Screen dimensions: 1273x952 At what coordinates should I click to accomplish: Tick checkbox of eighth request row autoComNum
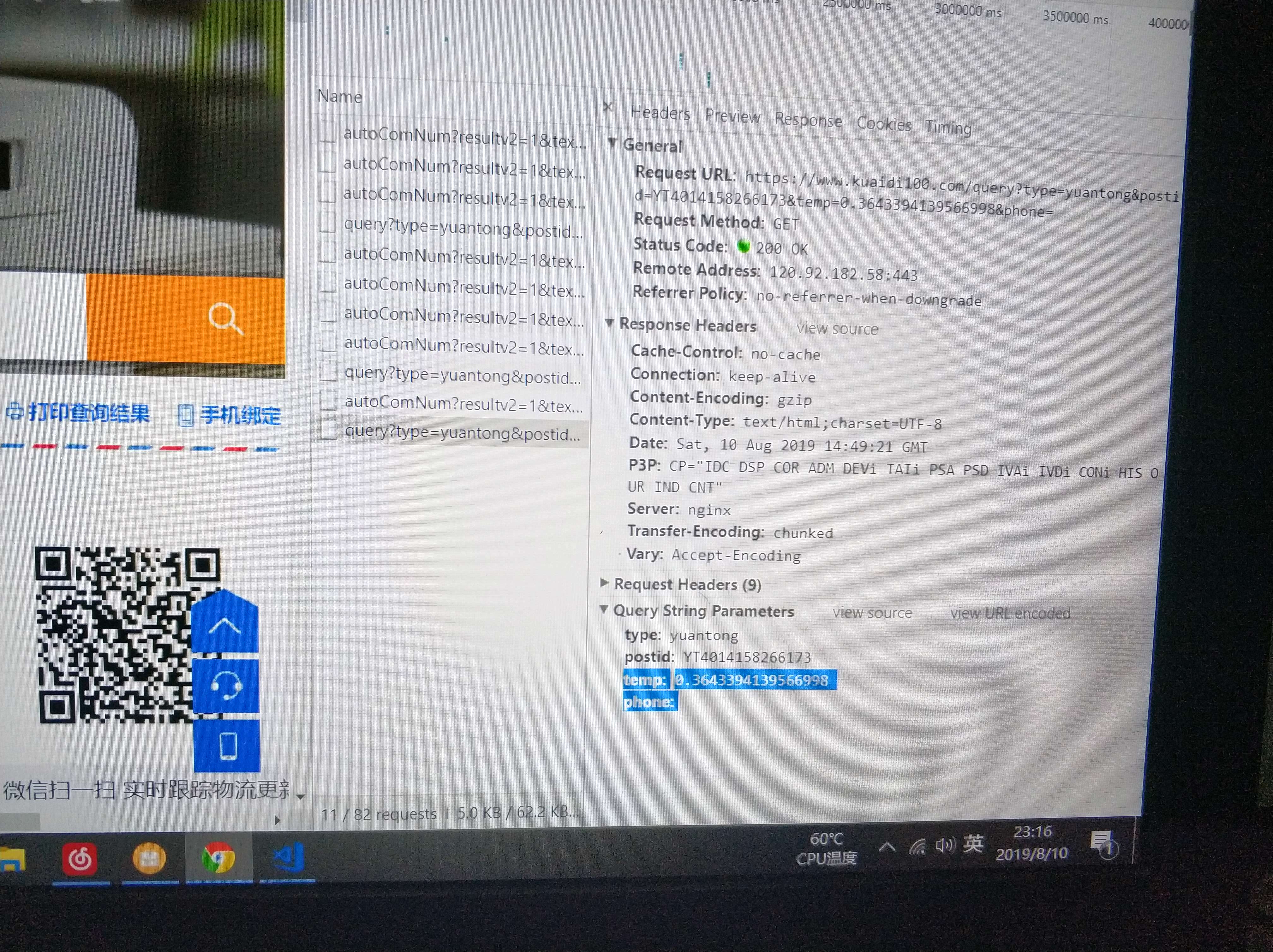click(328, 342)
